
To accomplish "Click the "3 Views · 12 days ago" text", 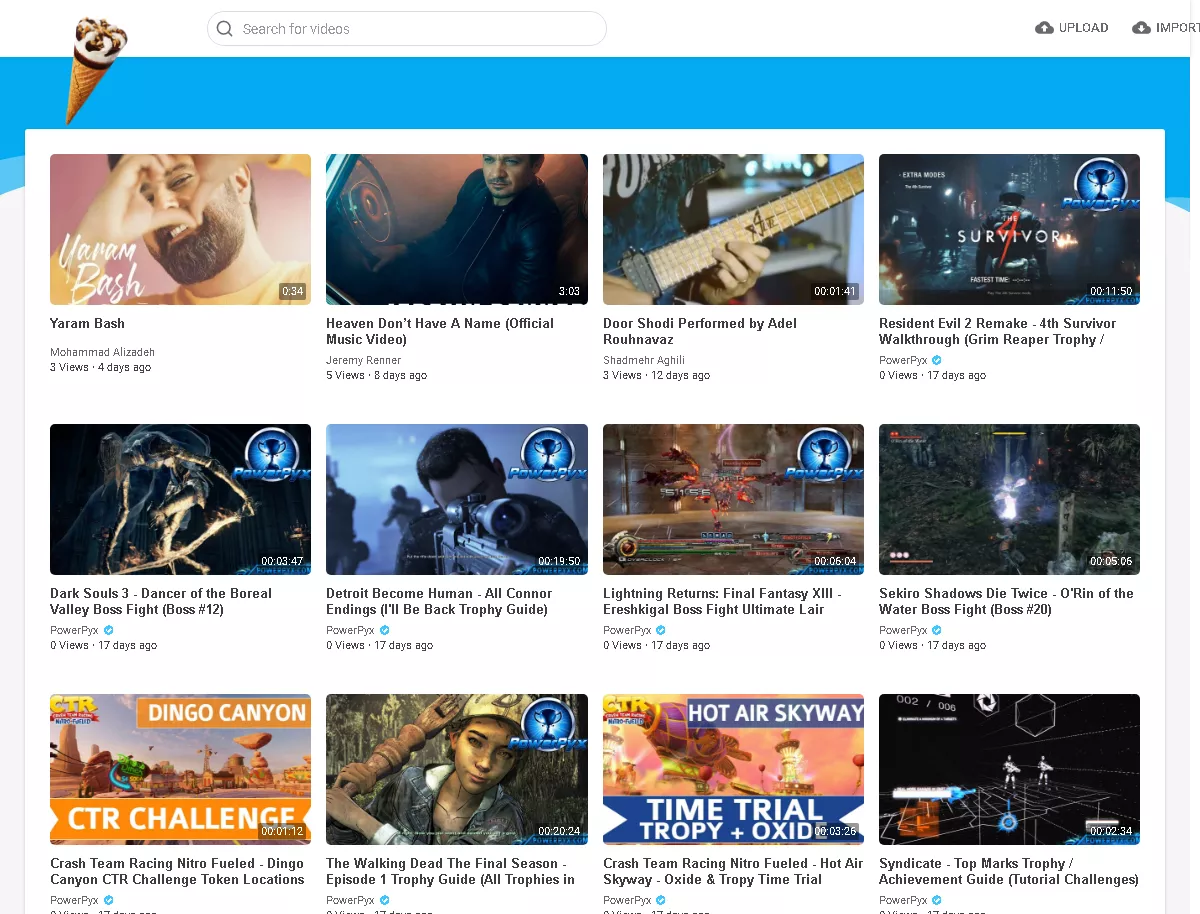I will [x=656, y=375].
